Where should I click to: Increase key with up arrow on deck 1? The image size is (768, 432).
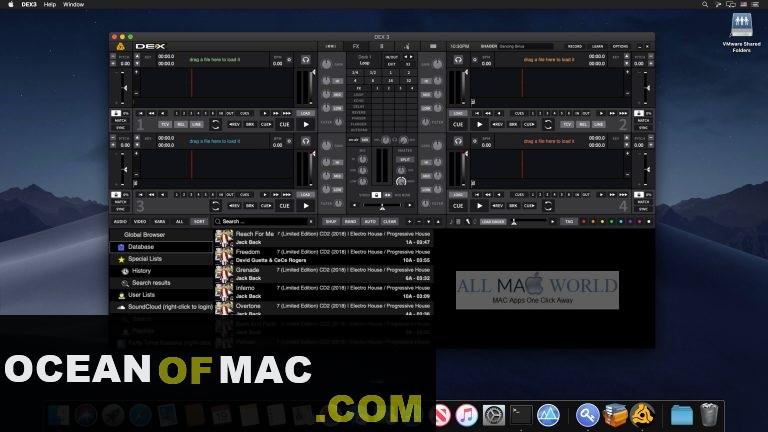[137, 57]
